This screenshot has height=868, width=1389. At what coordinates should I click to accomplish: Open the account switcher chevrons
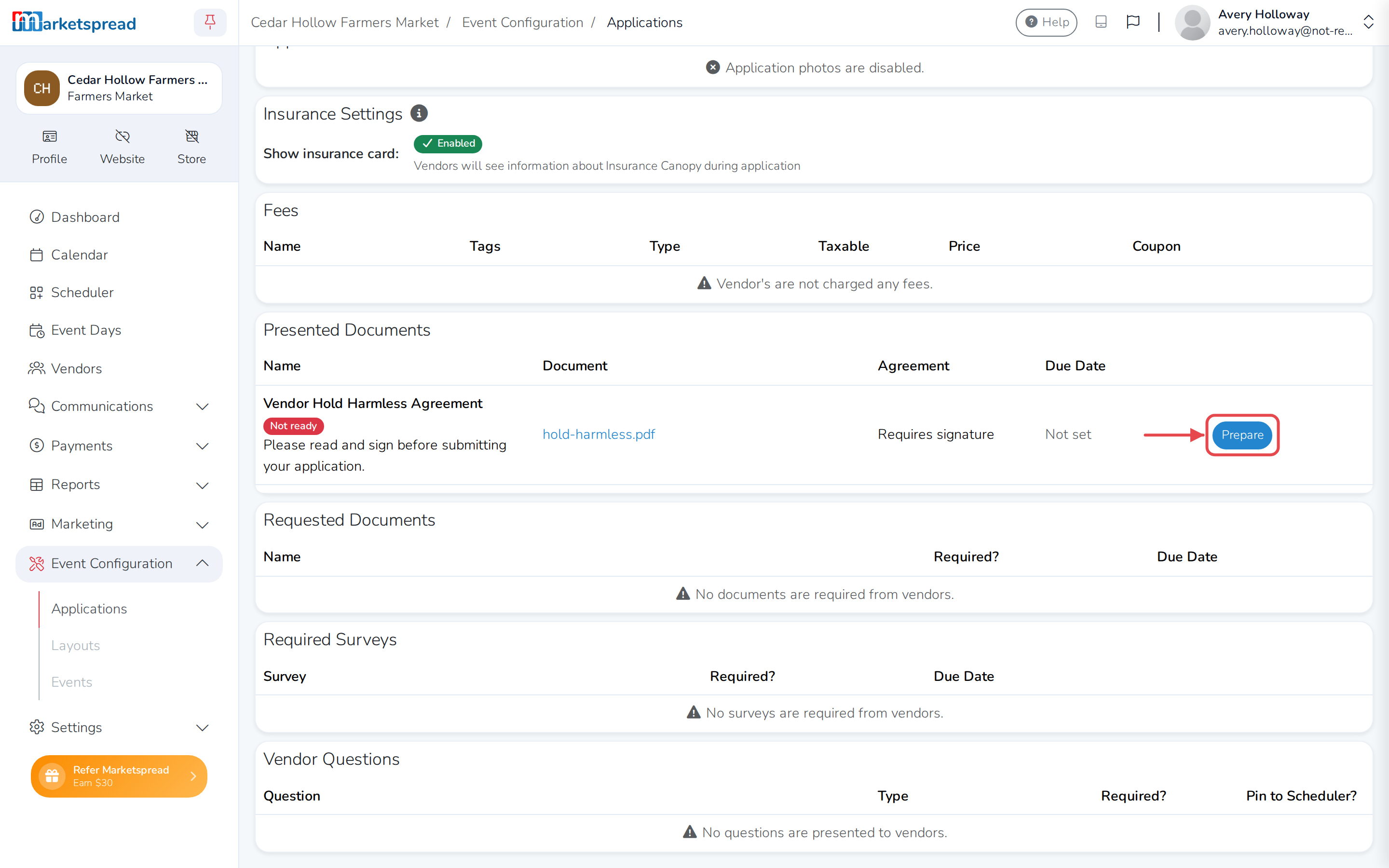pos(1368,22)
